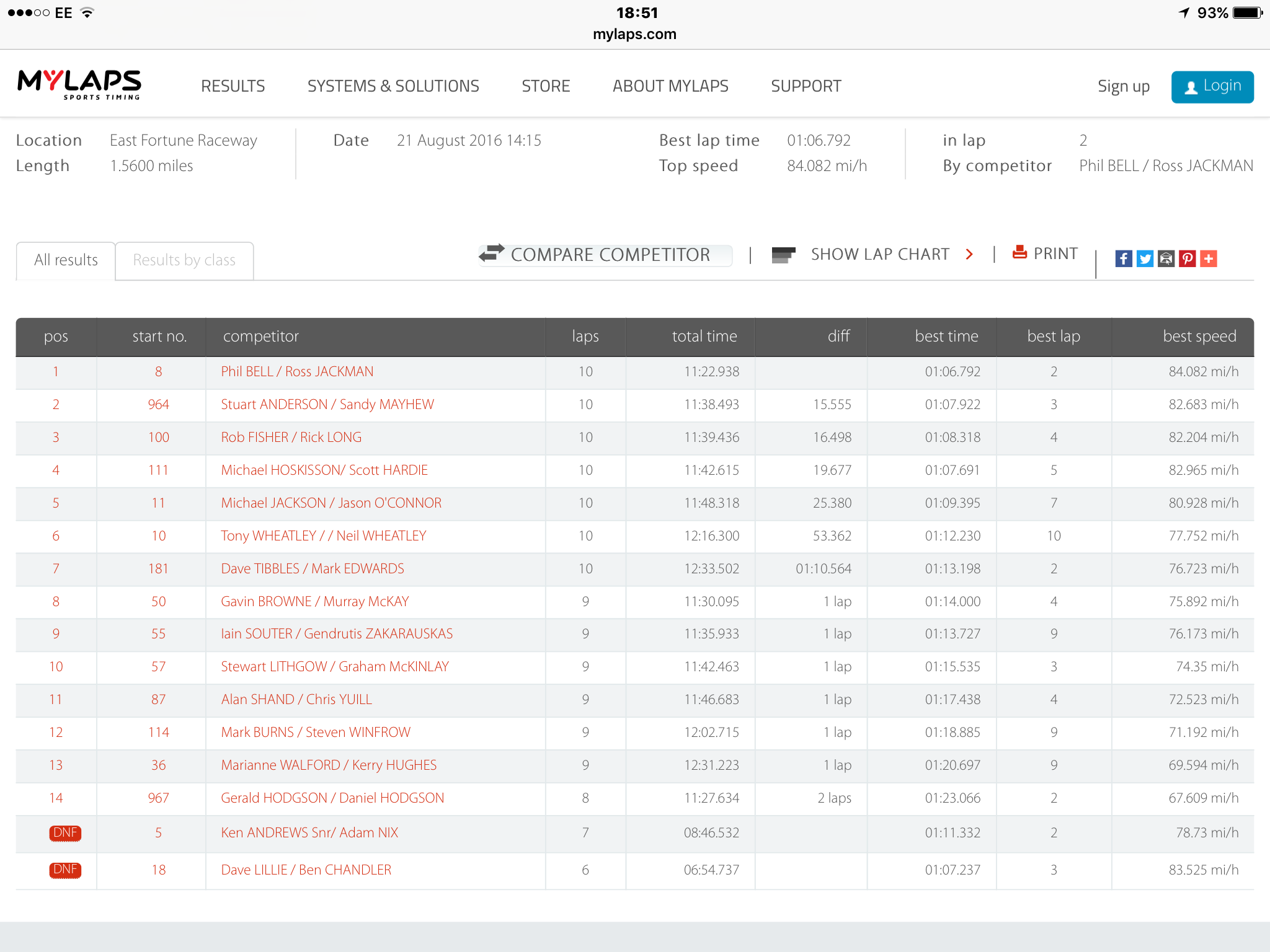This screenshot has height=952, width=1270.
Task: Open the RESULTS menu
Action: coord(233,86)
